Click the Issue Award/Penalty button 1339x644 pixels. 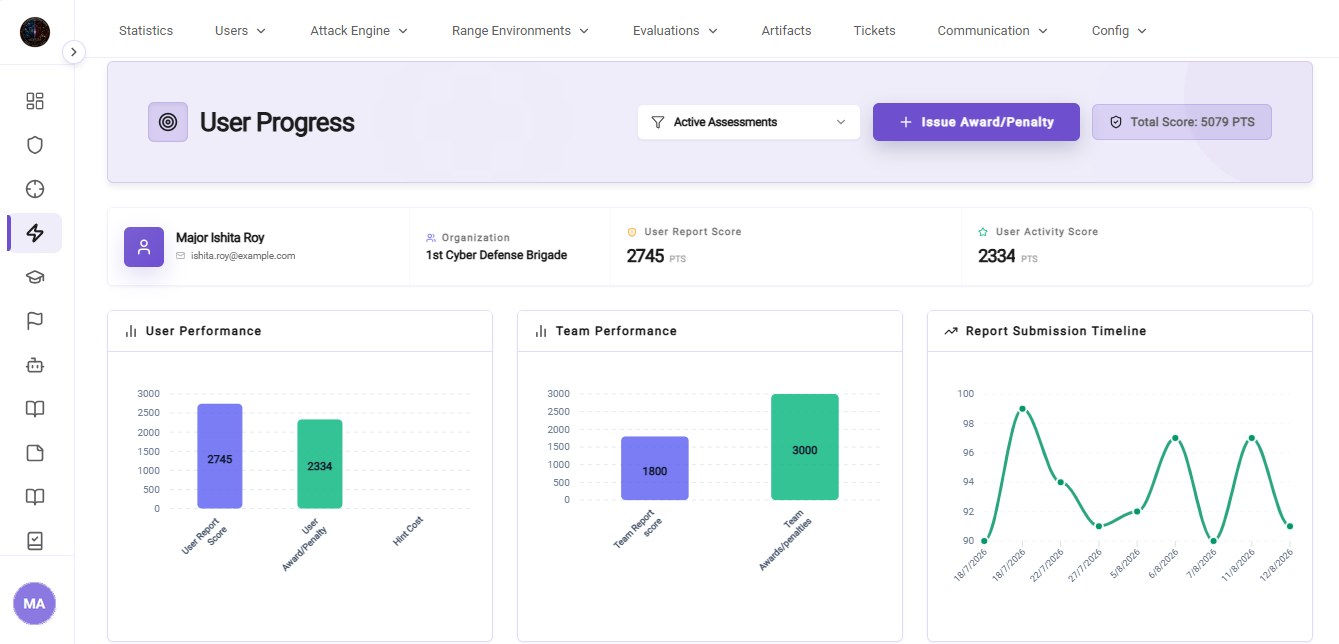(976, 122)
